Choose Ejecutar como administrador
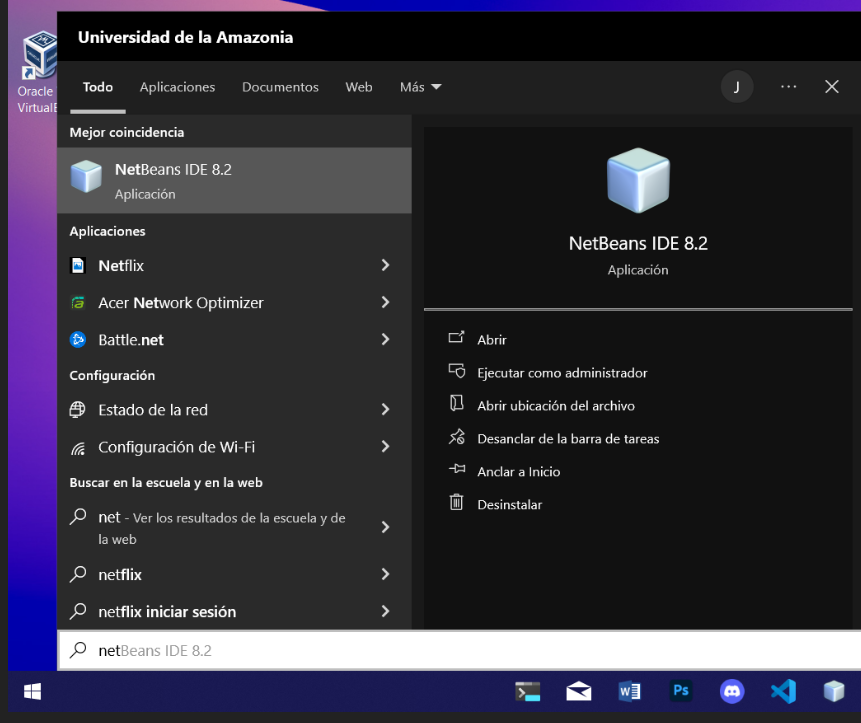Viewport: 861px width, 723px height. [x=562, y=373]
